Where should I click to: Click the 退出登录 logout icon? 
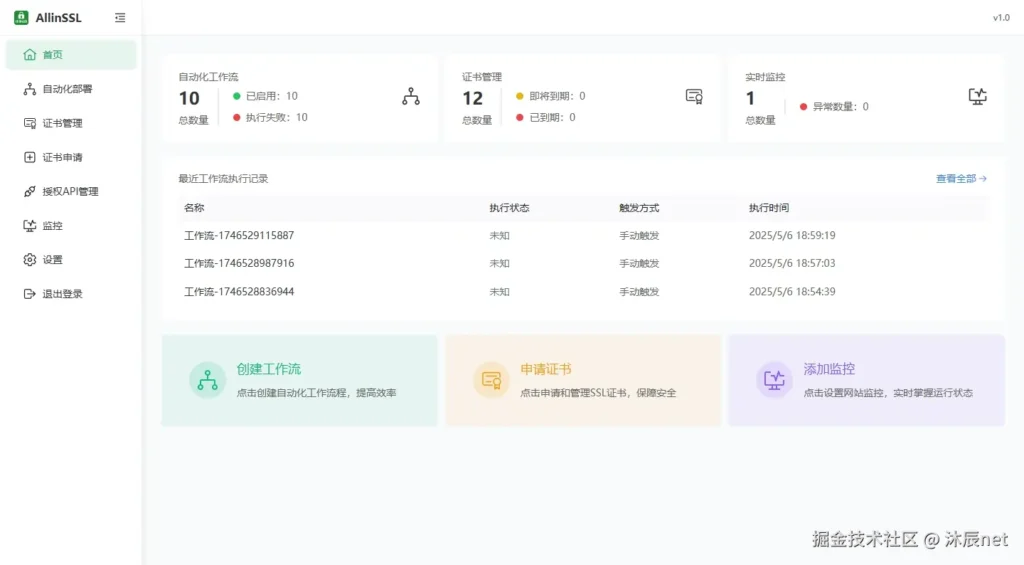[29, 294]
